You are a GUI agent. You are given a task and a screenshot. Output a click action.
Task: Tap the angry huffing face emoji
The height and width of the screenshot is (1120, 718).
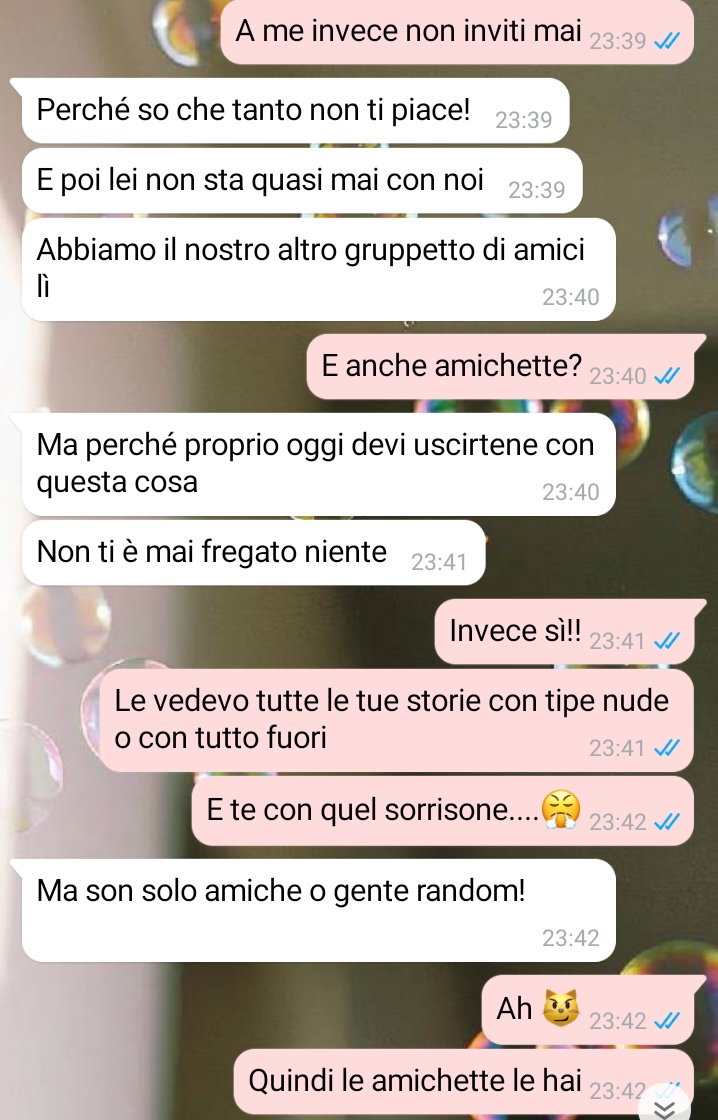coord(561,809)
